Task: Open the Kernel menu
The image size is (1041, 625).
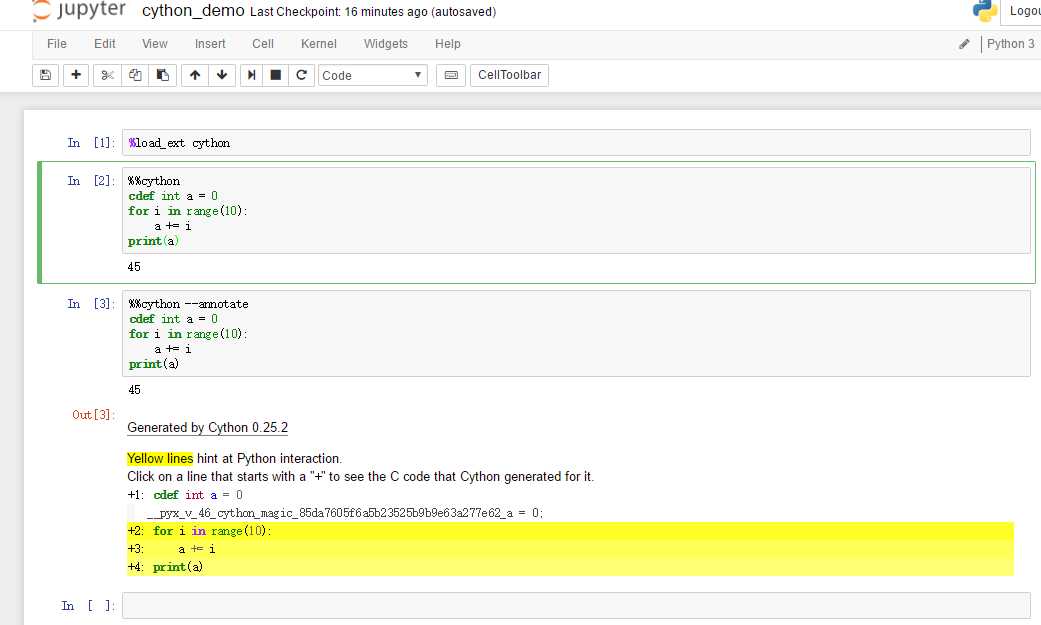Action: pos(319,44)
